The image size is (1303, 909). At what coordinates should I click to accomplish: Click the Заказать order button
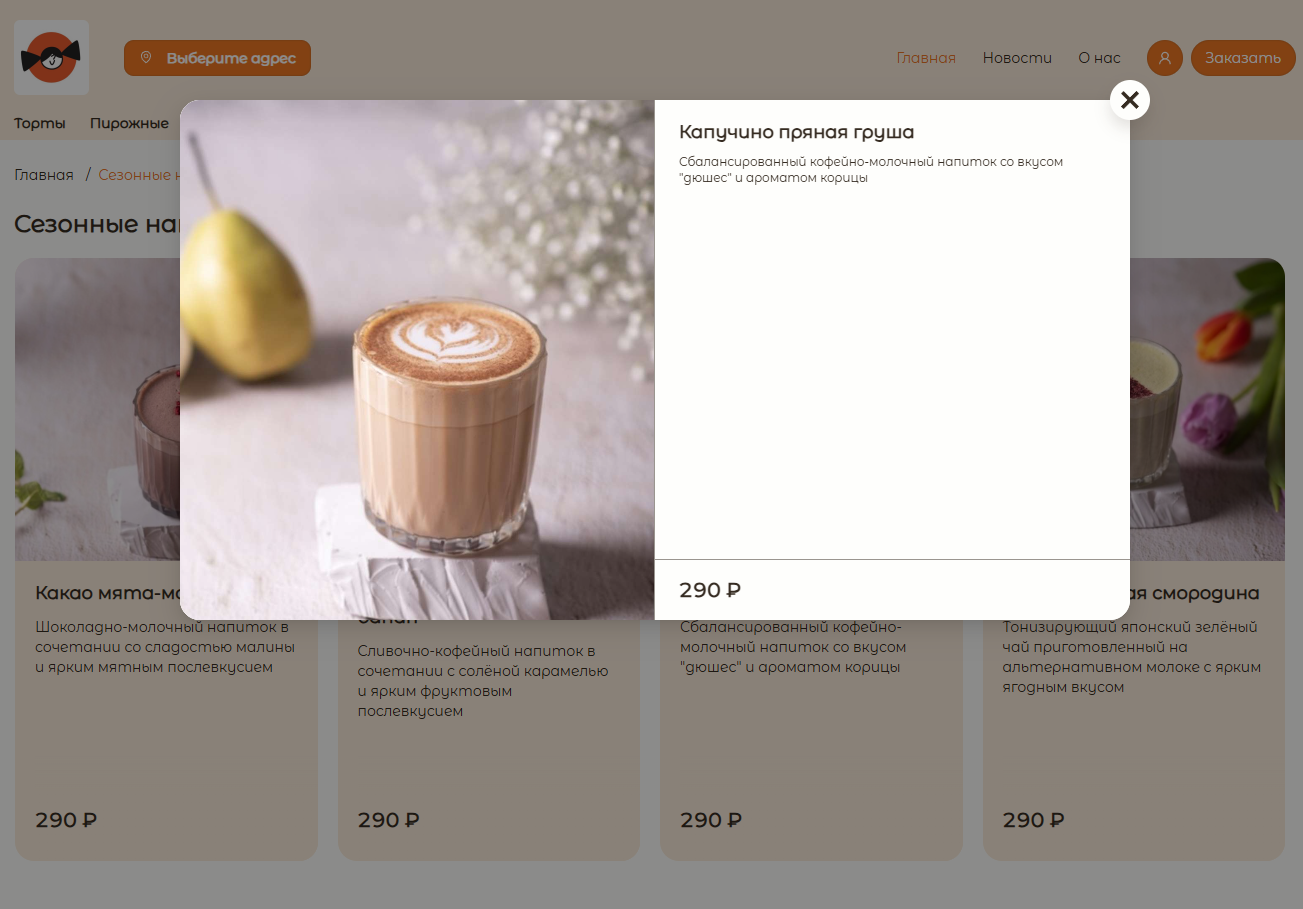[x=1243, y=58]
